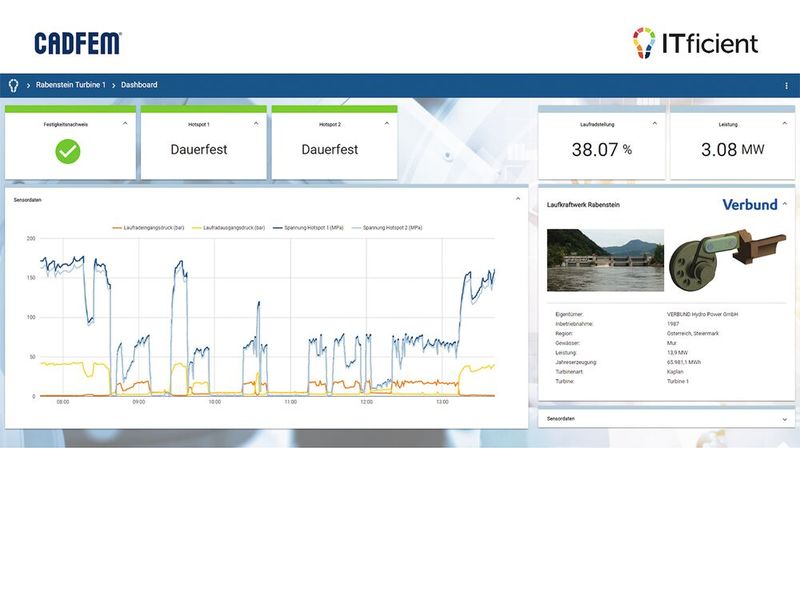Open the Dashboard breadcrumb item
The width and height of the screenshot is (800, 600).
click(x=139, y=84)
